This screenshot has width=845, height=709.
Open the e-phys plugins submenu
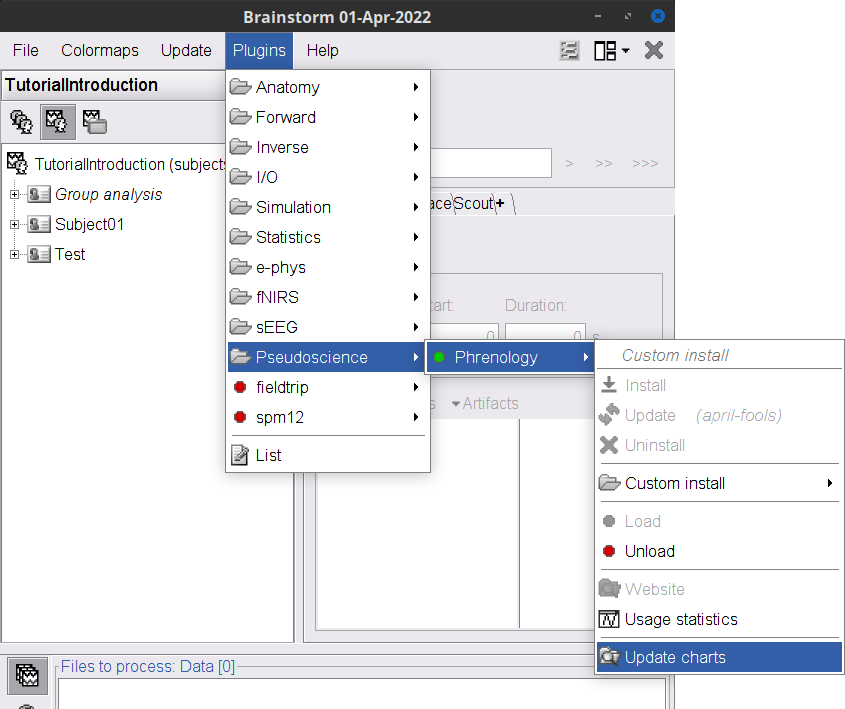coord(328,267)
